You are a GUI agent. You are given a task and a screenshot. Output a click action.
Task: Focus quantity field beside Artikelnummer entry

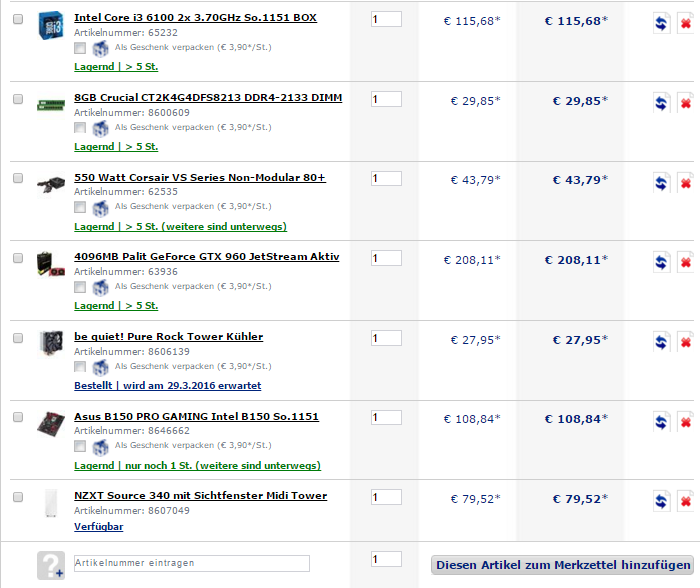click(386, 559)
